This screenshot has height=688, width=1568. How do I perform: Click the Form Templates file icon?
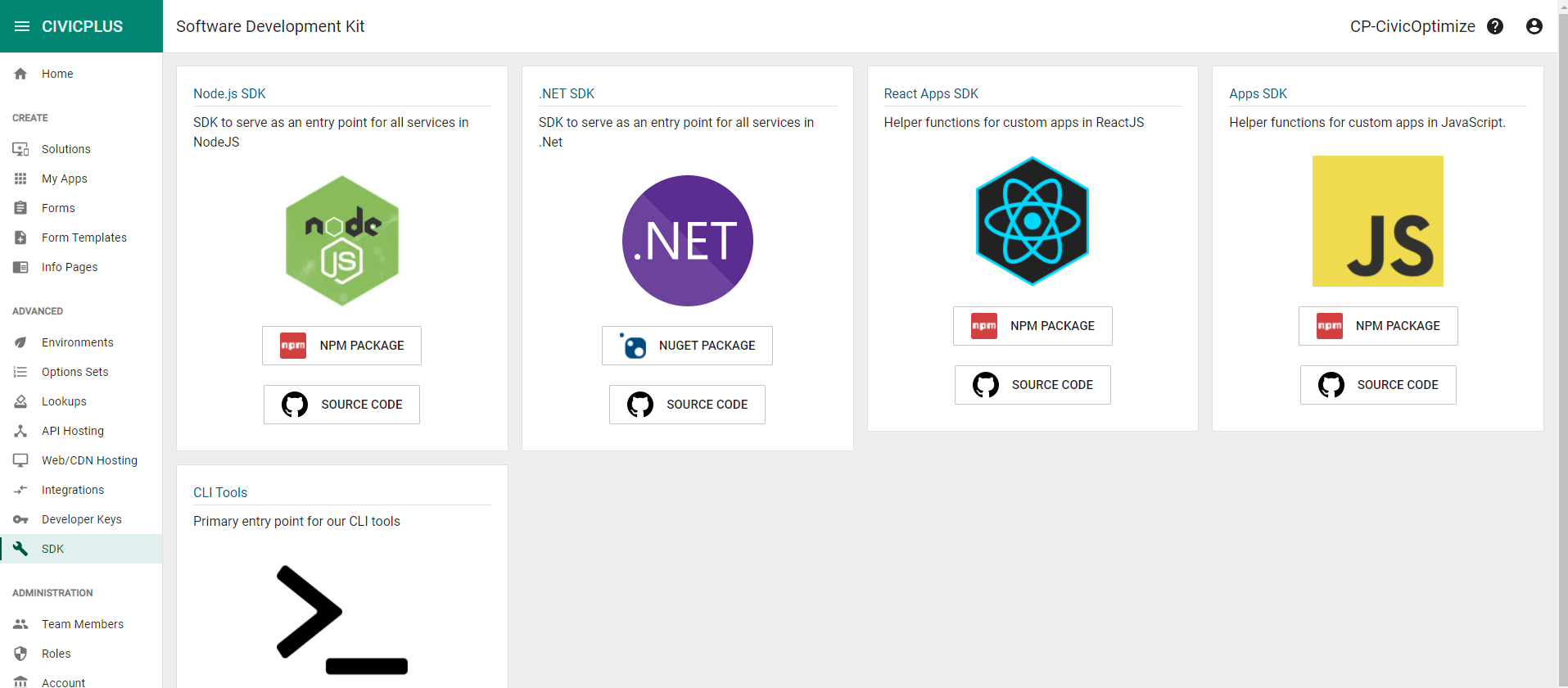click(20, 238)
